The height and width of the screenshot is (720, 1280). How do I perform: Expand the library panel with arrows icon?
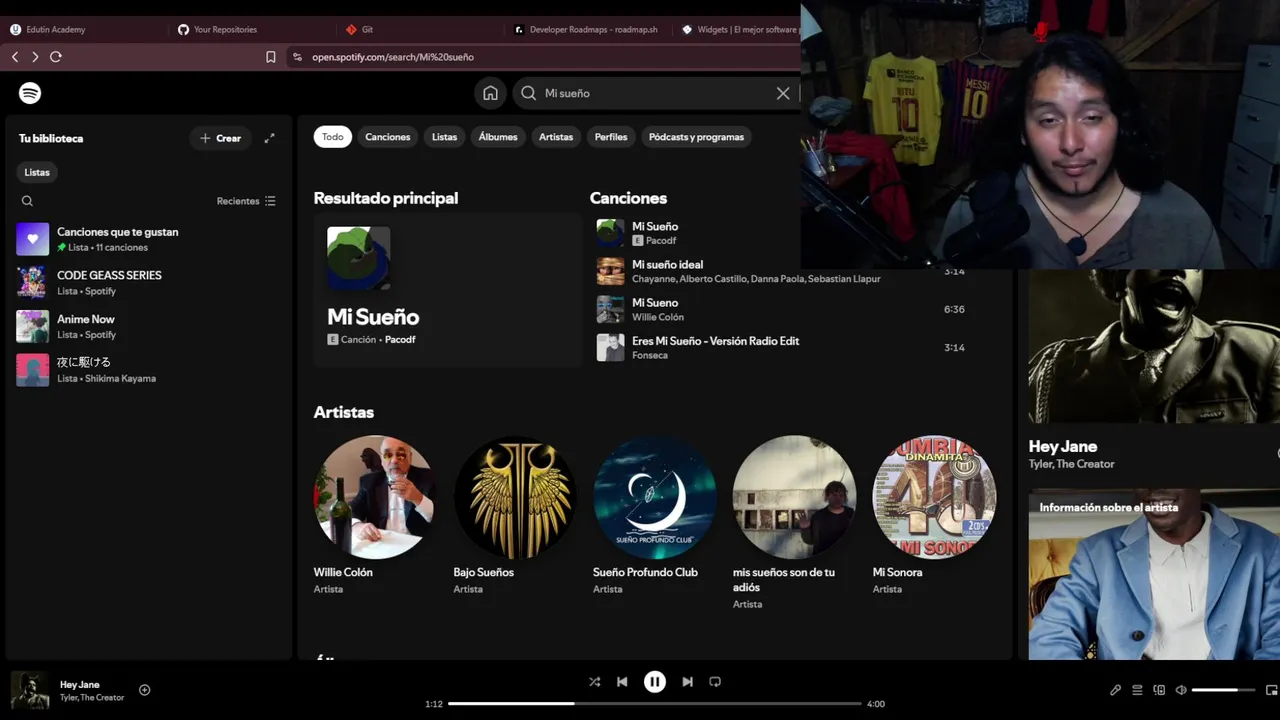click(269, 138)
